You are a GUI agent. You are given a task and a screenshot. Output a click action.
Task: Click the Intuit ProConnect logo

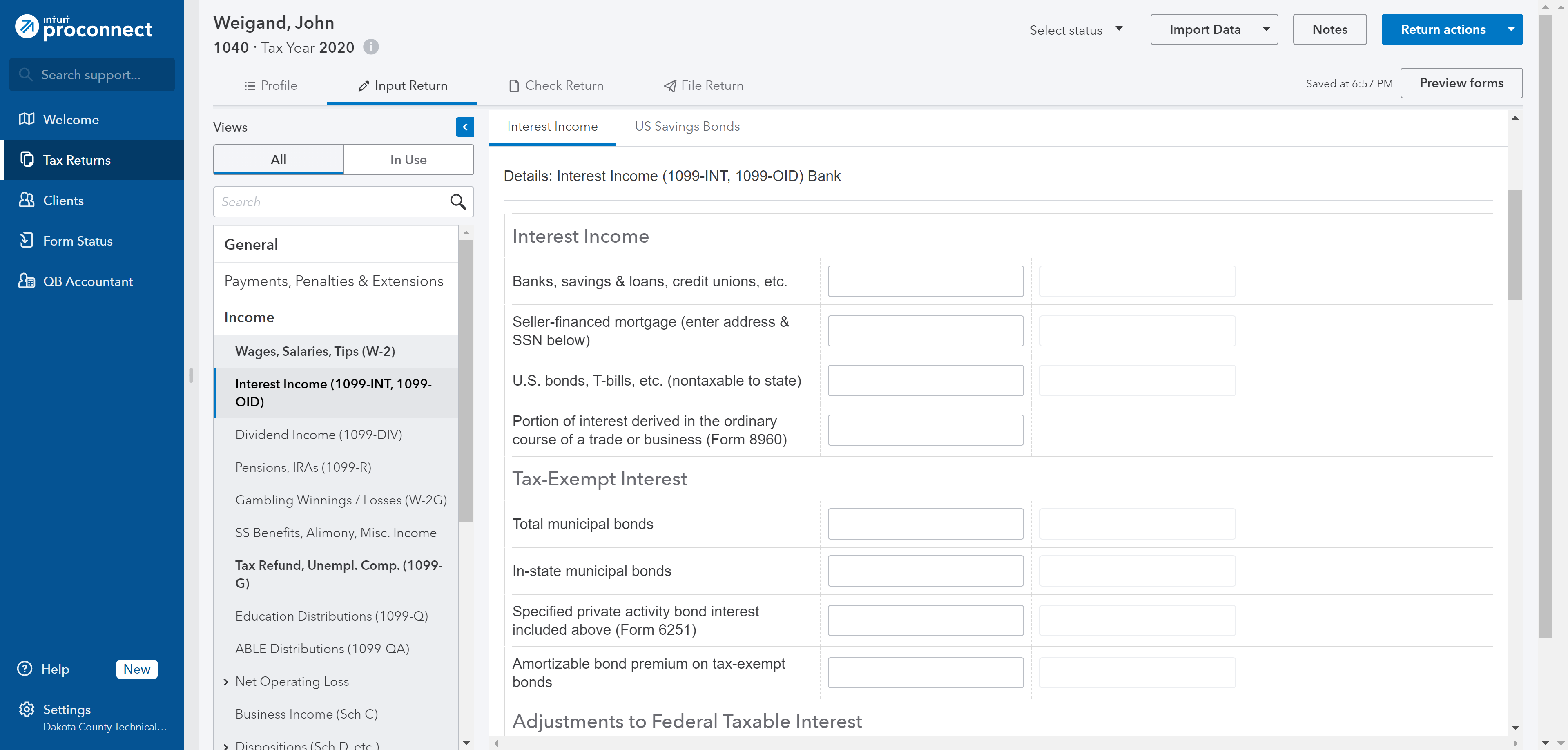tap(84, 27)
